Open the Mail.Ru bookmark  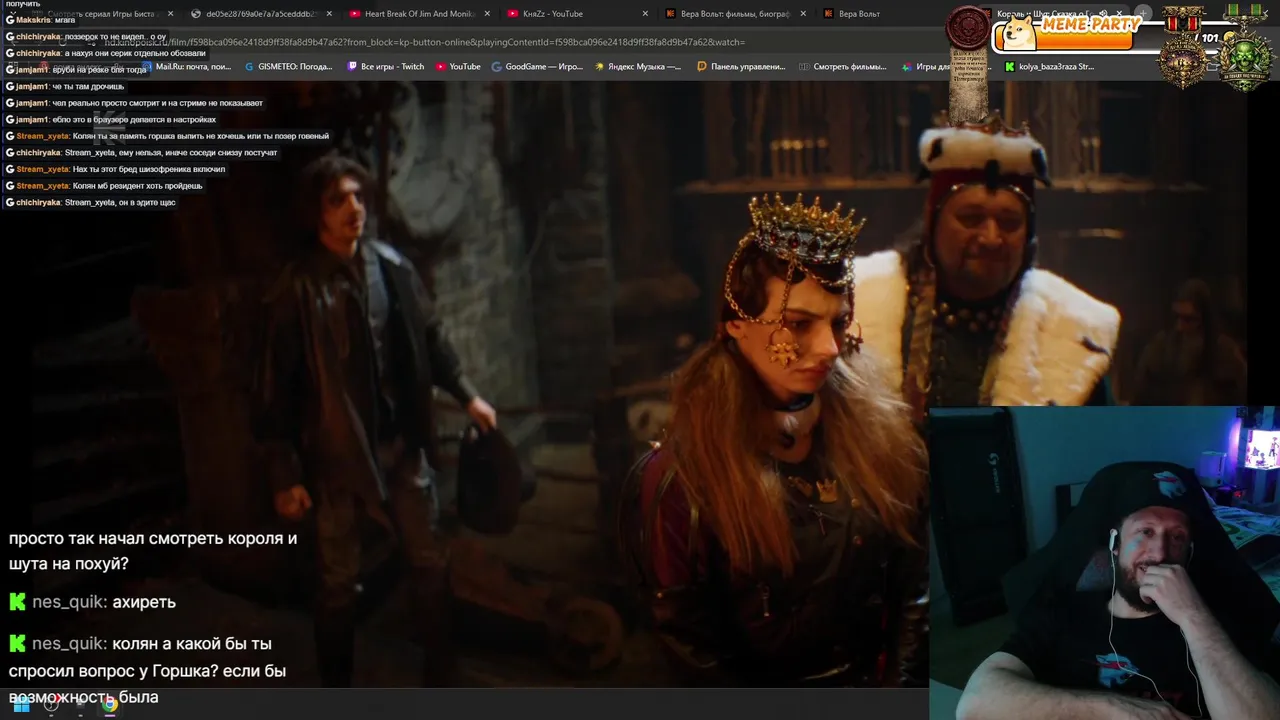coord(186,67)
